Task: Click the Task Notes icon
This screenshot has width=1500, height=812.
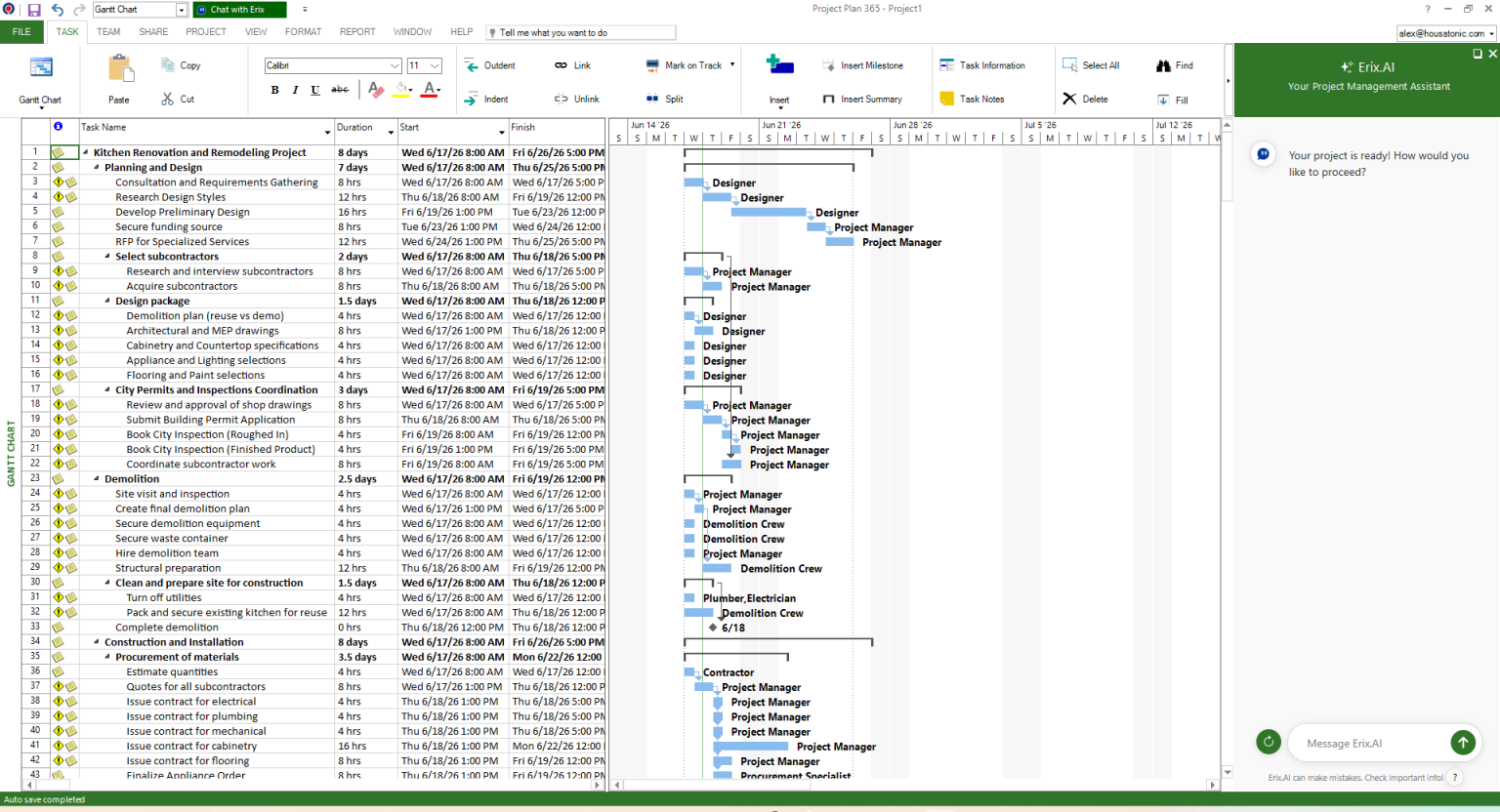Action: click(x=946, y=99)
